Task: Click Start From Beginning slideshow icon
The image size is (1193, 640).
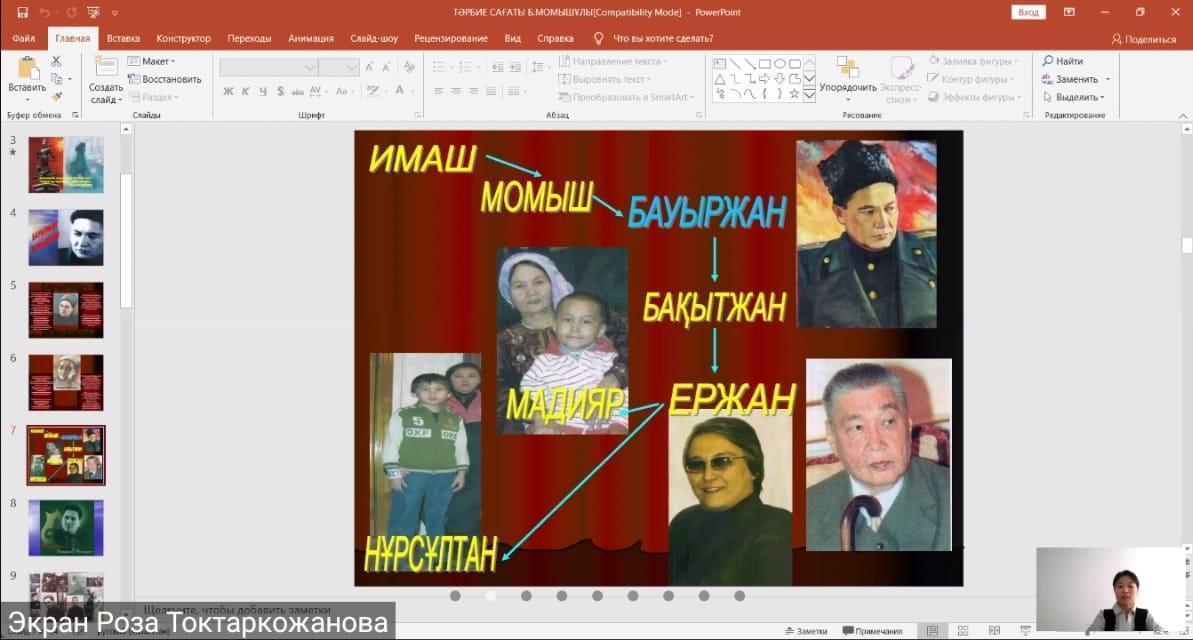Action: click(x=91, y=12)
